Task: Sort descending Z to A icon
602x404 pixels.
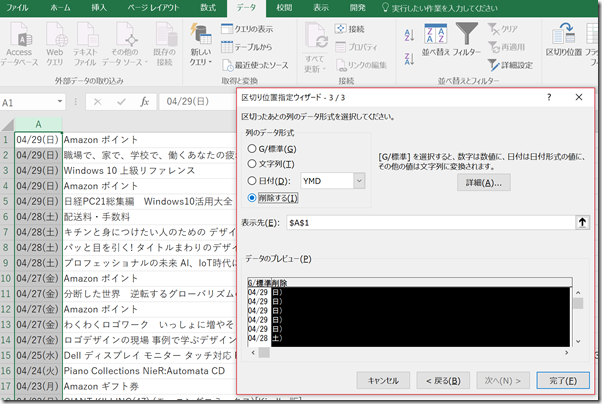Action: [x=409, y=59]
